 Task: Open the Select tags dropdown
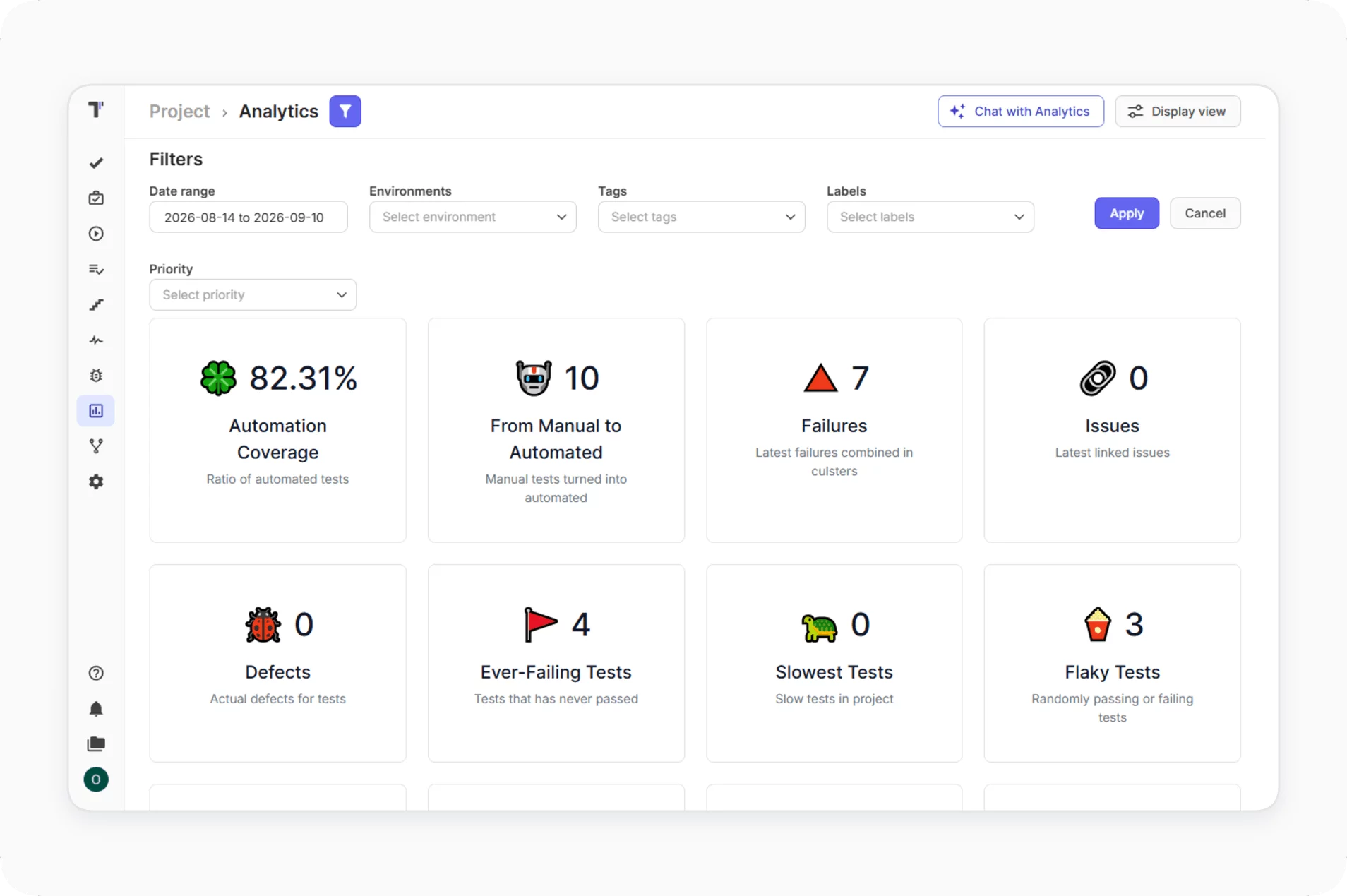coord(702,217)
